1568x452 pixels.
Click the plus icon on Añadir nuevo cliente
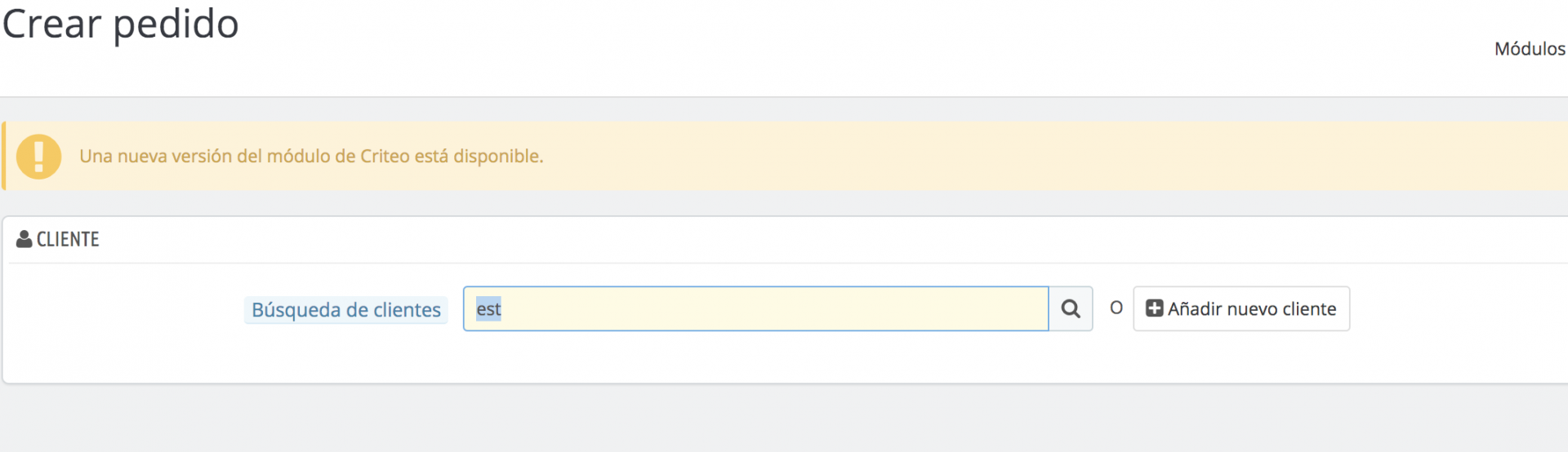pyautogui.click(x=1154, y=308)
